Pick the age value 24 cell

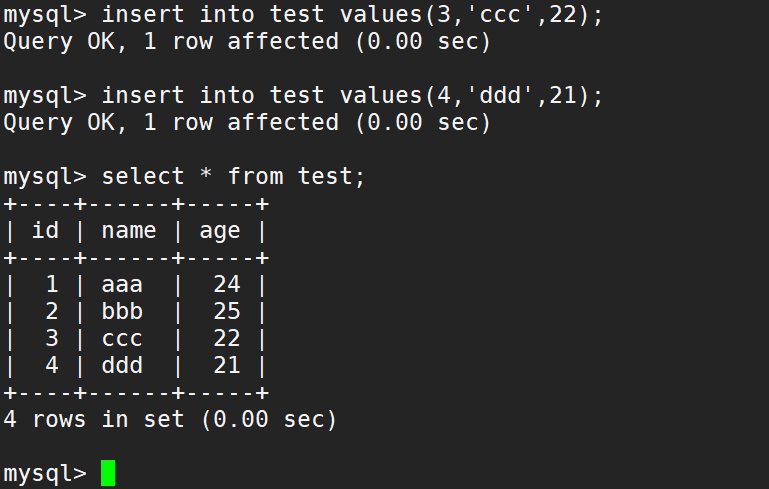point(227,285)
